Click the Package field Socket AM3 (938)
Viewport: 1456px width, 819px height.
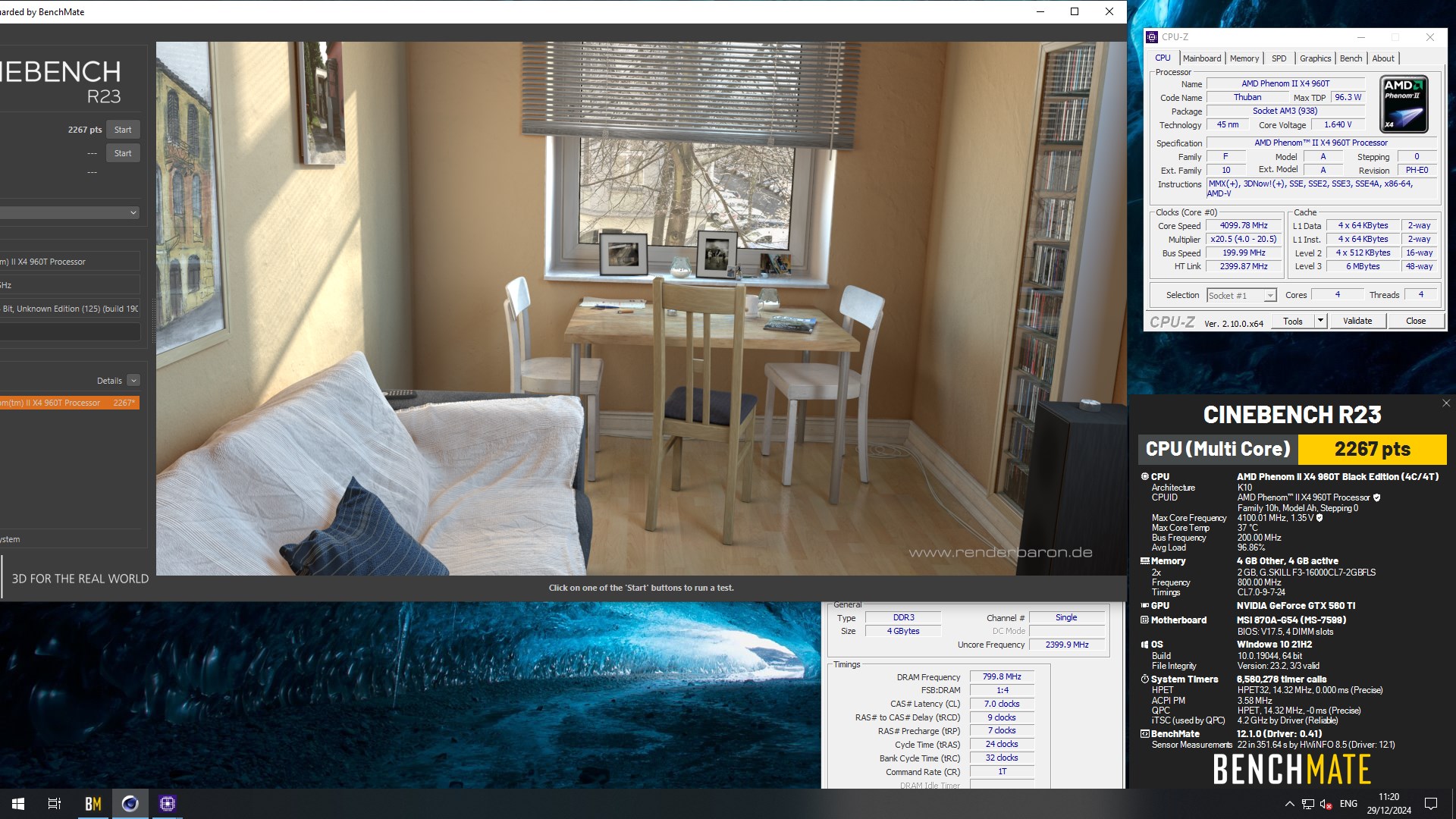[1285, 111]
